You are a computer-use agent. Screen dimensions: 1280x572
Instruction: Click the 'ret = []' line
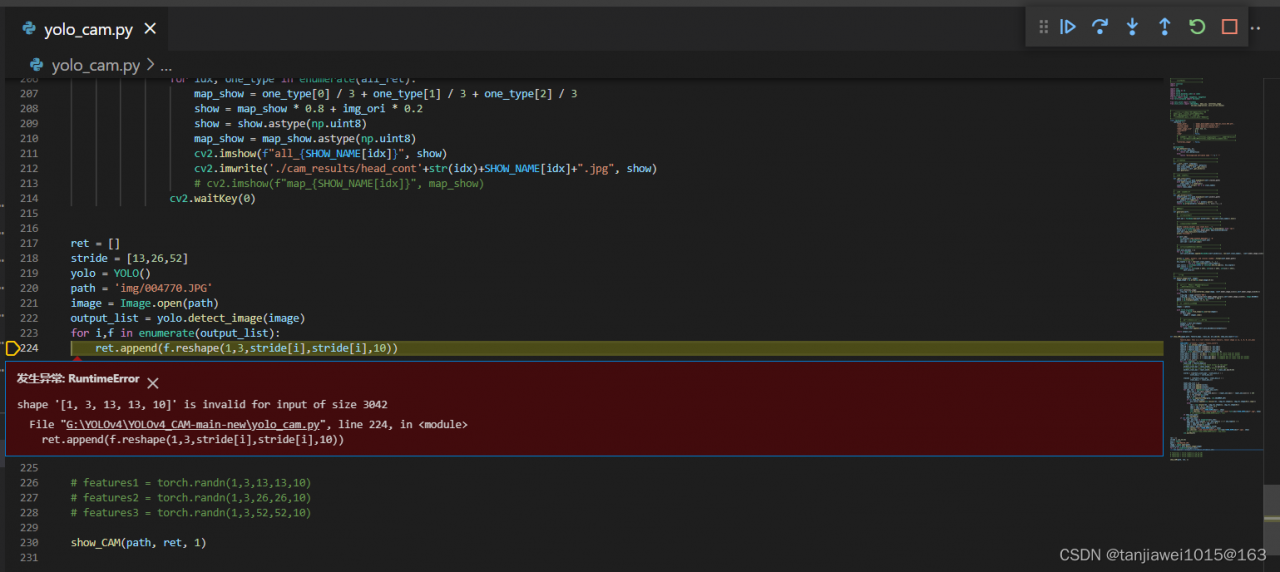95,243
